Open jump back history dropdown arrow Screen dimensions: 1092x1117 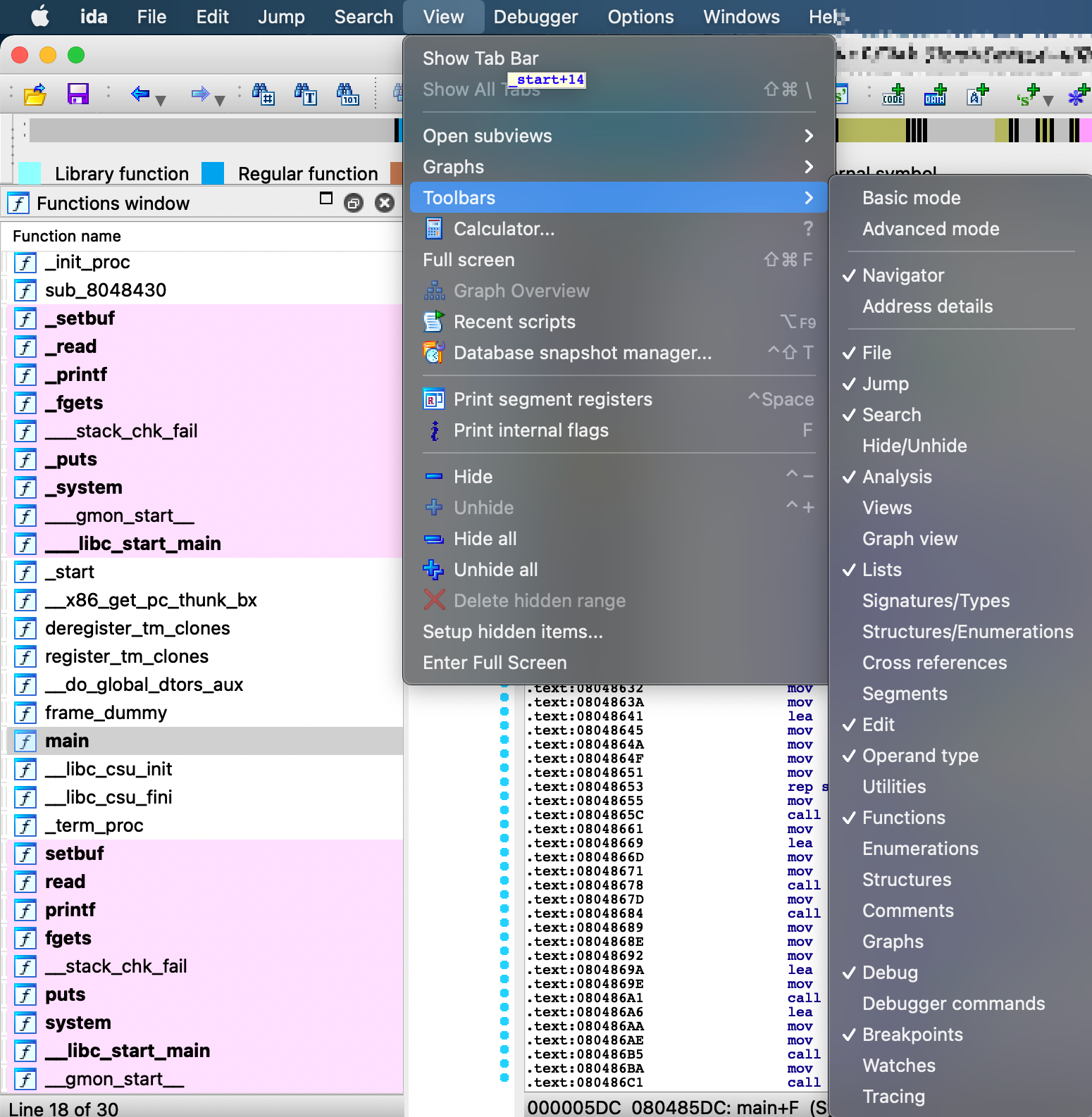[161, 101]
